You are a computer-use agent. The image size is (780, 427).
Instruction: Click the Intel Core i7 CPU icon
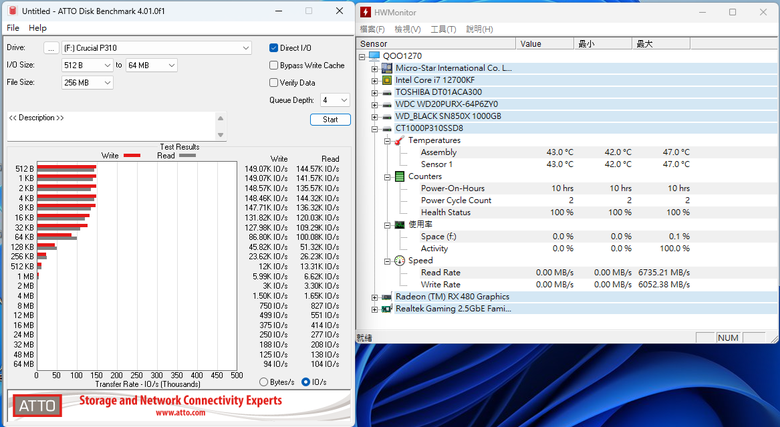(x=387, y=80)
